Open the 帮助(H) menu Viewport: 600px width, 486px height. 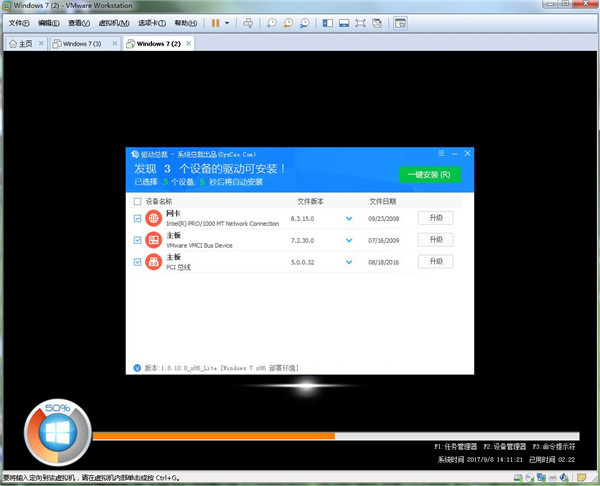186,23
